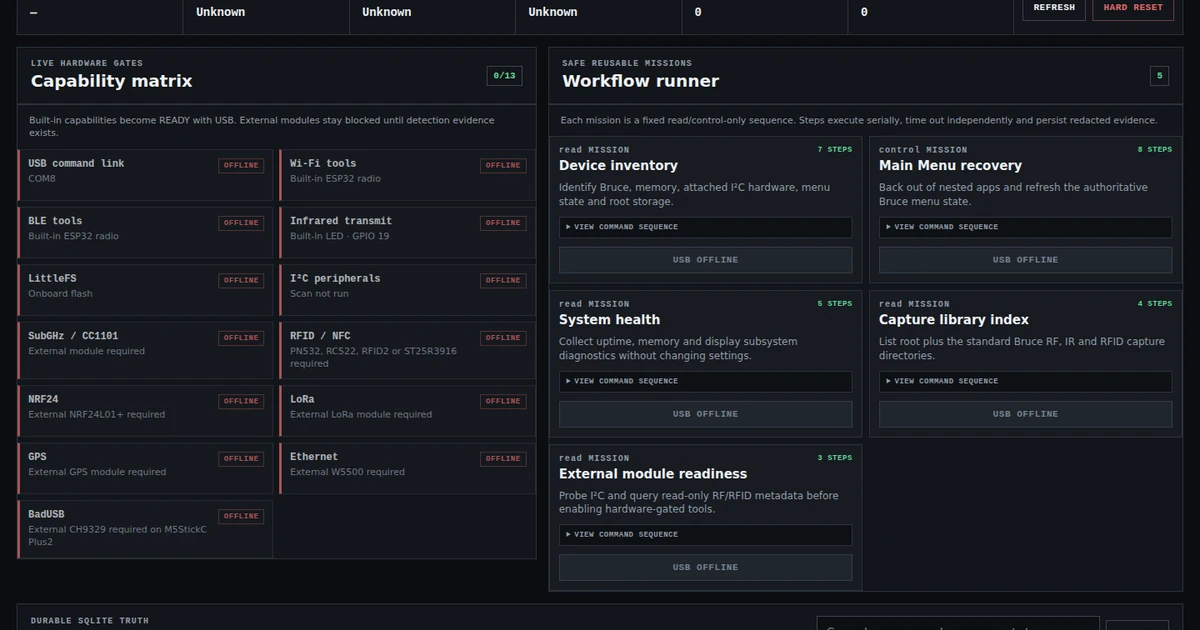The image size is (1200, 630).
Task: Click the Infrared transmit capability title
Action: click(341, 221)
